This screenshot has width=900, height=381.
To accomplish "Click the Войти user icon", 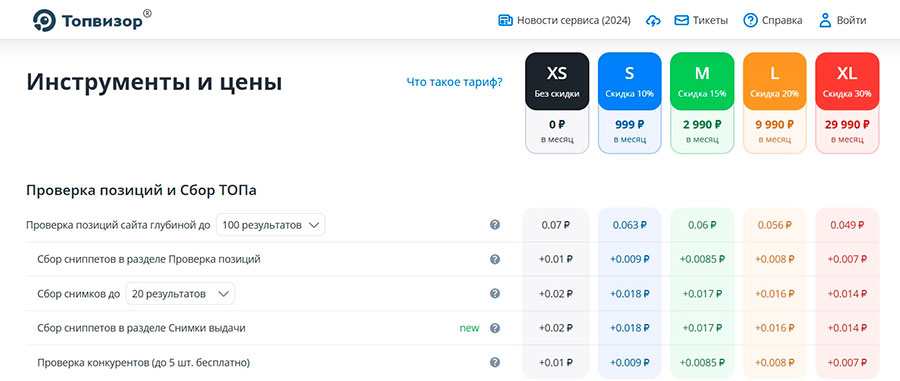I will pos(825,21).
